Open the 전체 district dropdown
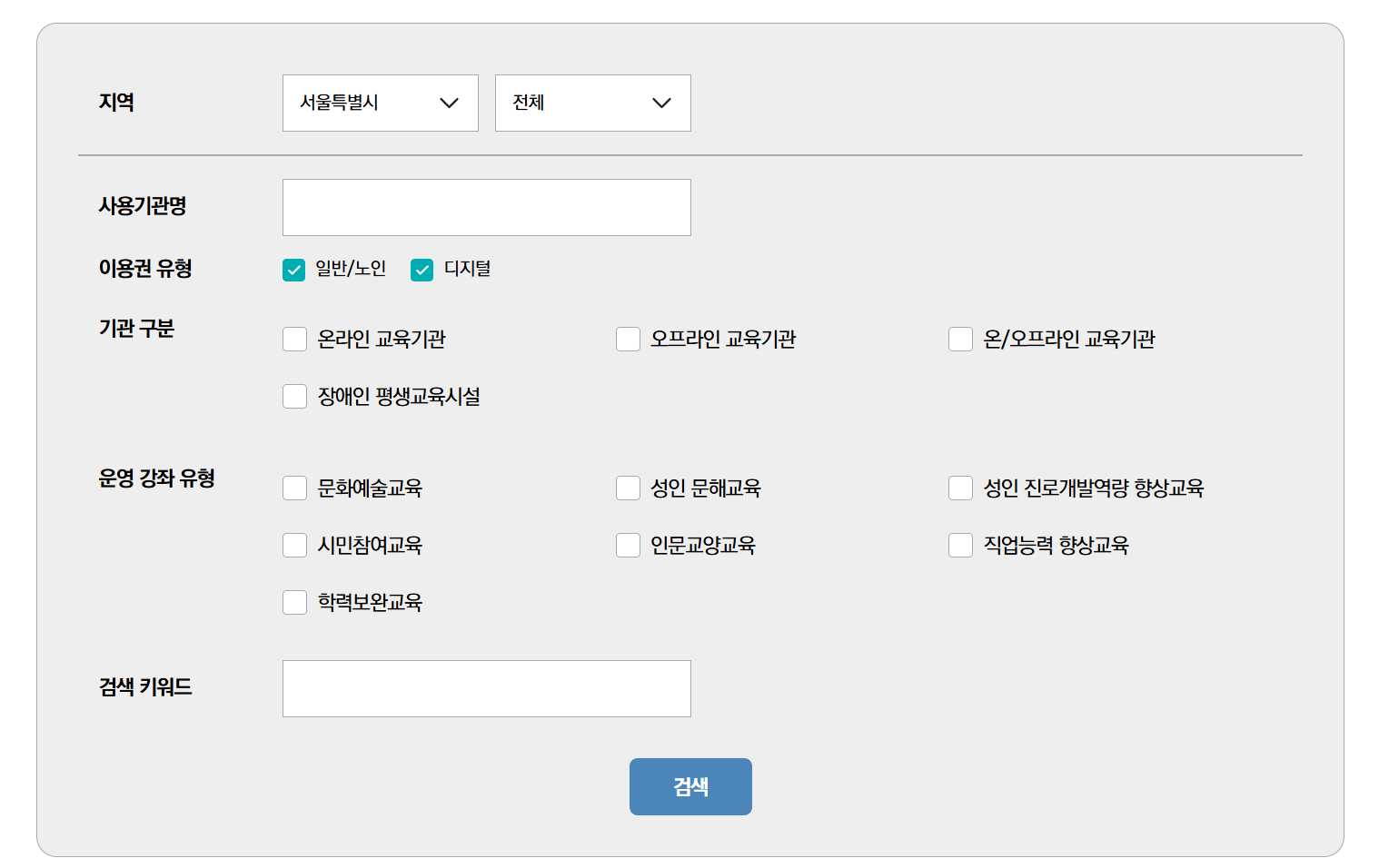The width and height of the screenshot is (1379, 868). 592,103
